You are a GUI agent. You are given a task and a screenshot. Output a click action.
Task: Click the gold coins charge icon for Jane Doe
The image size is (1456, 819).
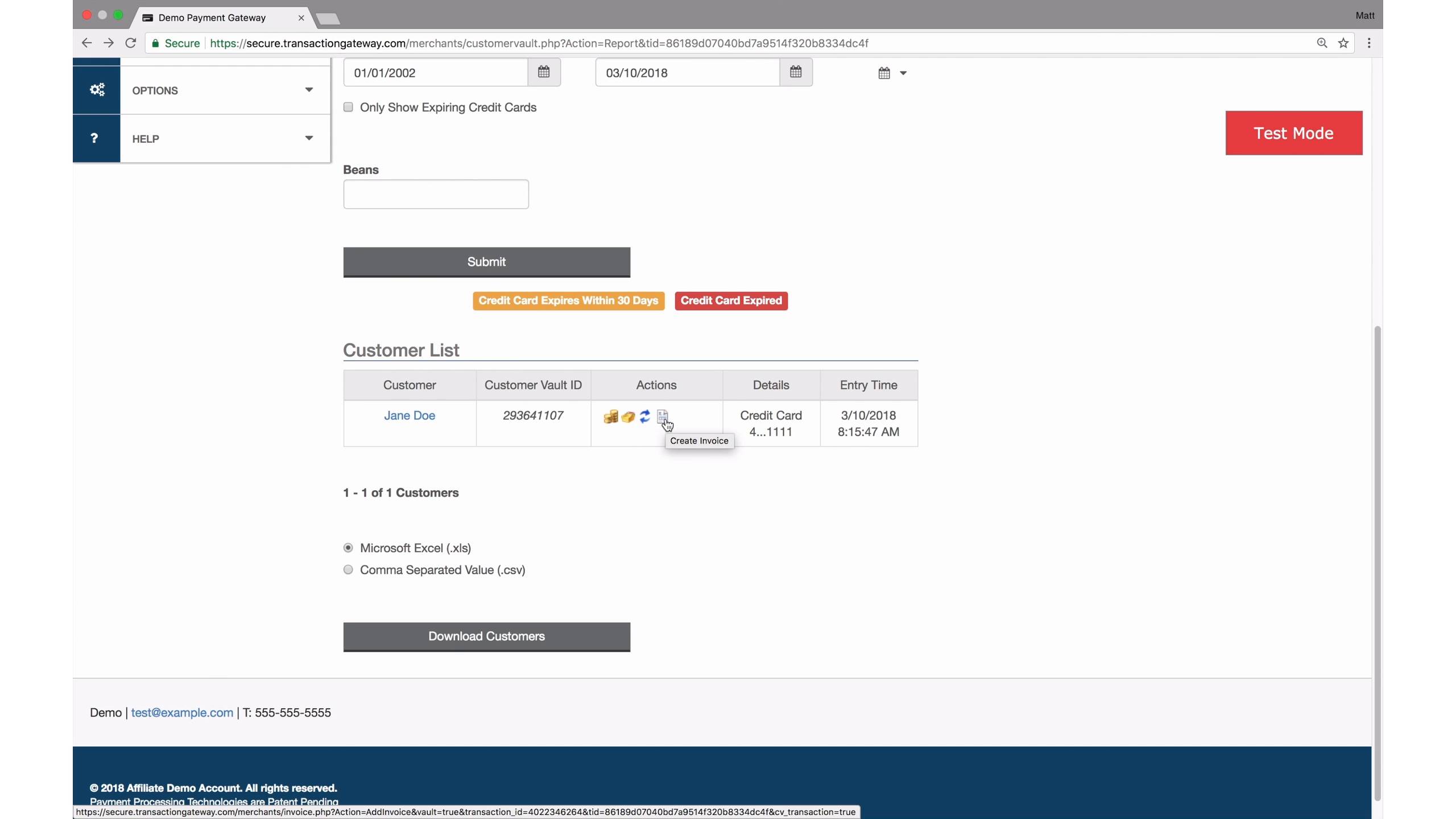610,417
